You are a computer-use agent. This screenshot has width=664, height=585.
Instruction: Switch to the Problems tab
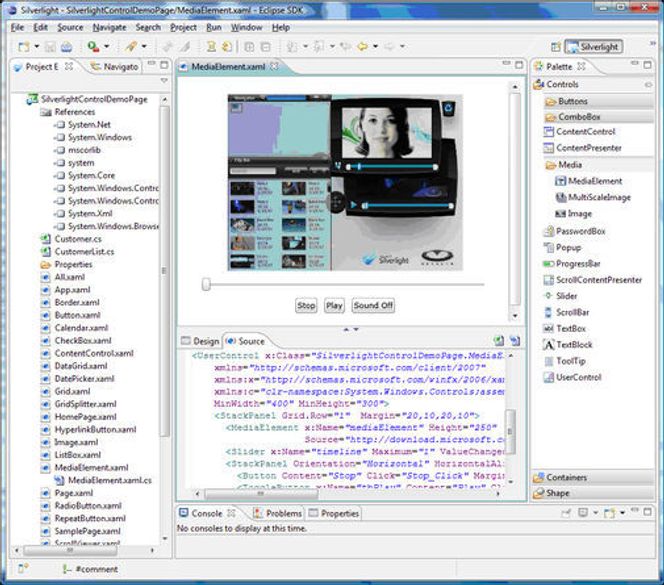[277, 513]
